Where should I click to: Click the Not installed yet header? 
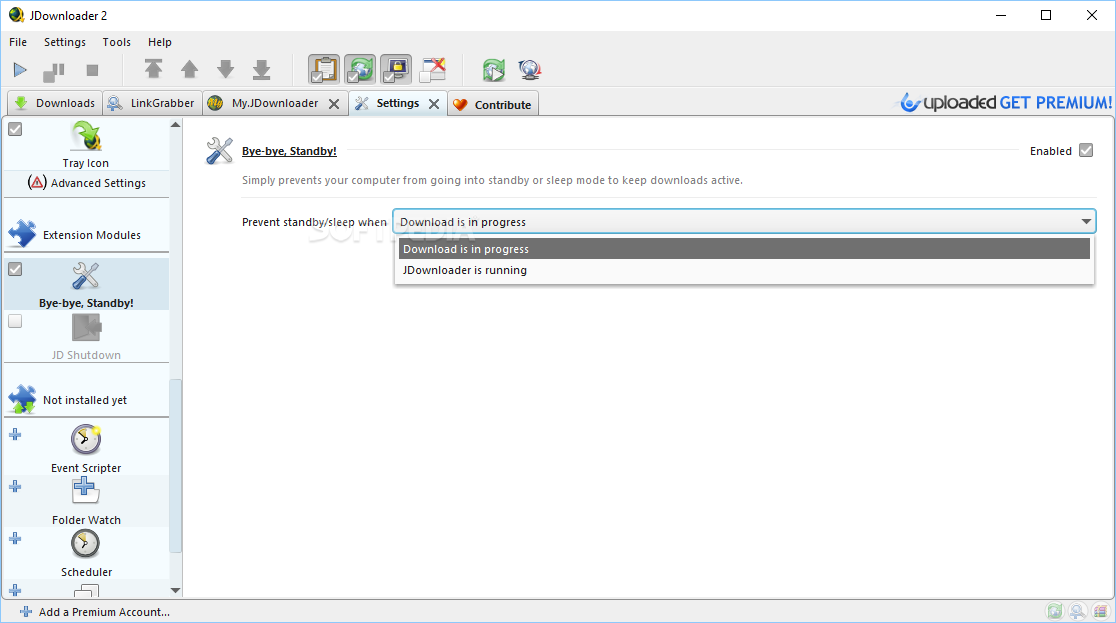(x=86, y=399)
